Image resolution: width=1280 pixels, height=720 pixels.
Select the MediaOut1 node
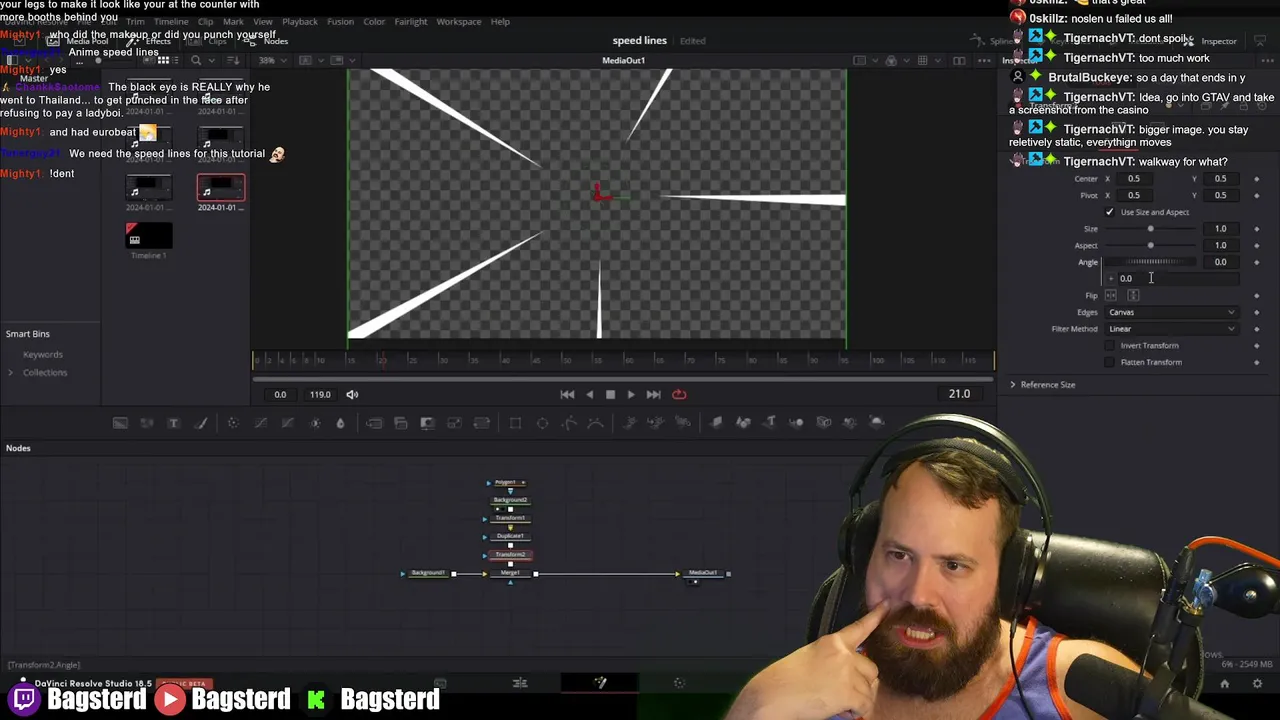703,574
